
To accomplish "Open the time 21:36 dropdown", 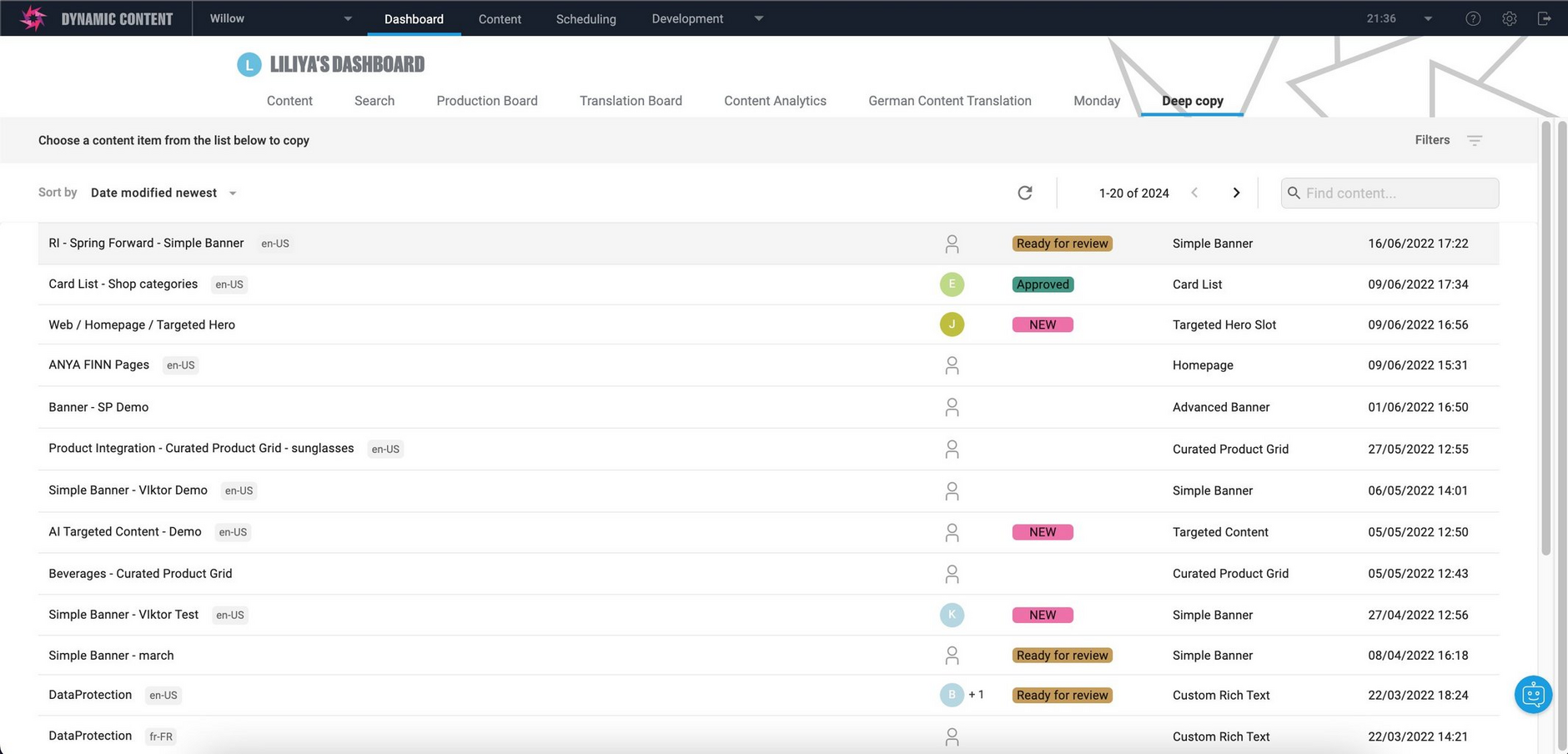I will coord(1427,18).
